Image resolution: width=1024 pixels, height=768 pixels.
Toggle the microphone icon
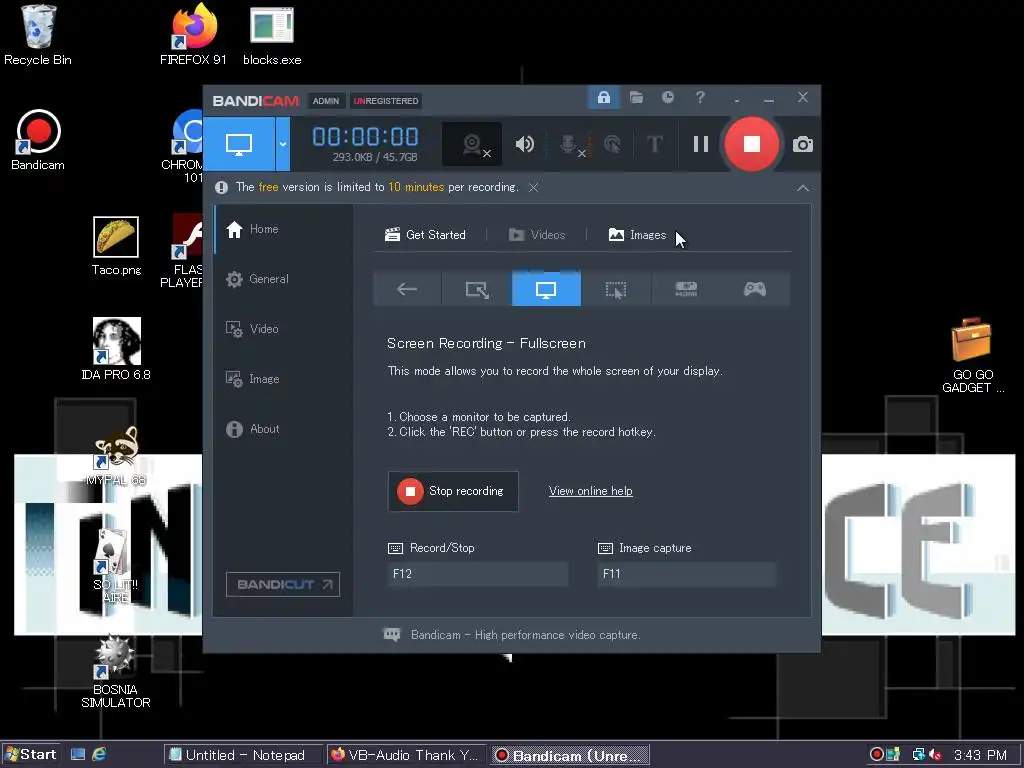click(571, 144)
